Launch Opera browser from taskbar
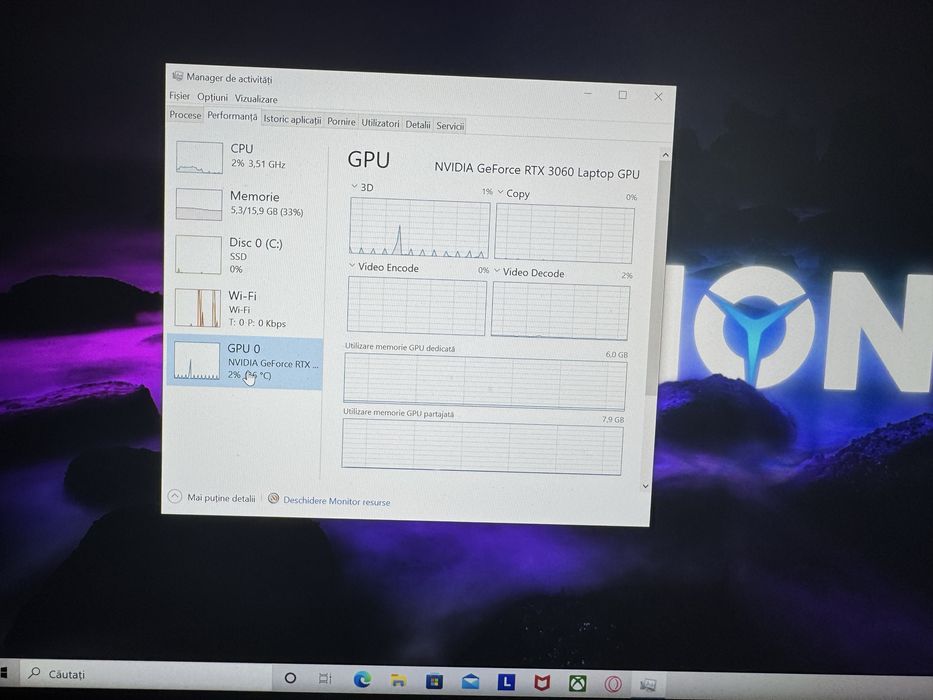Viewport: 933px width, 700px height. coord(613,684)
